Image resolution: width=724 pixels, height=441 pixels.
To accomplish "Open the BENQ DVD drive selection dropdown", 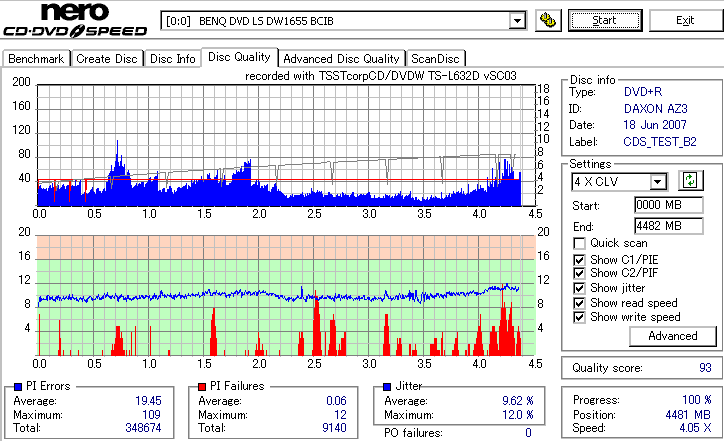I will pyautogui.click(x=517, y=21).
